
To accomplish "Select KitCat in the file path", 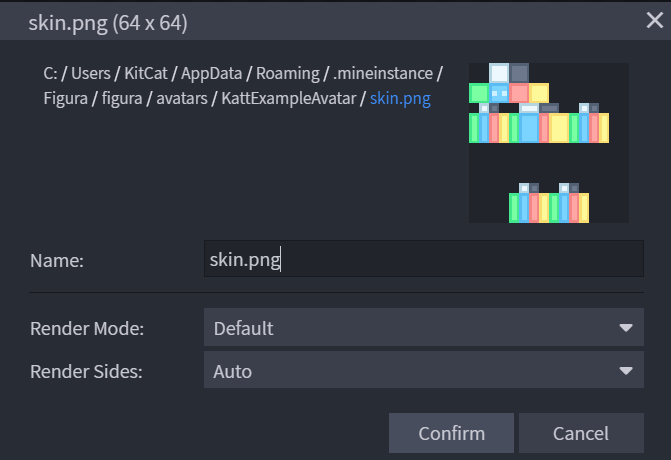I will [148, 74].
